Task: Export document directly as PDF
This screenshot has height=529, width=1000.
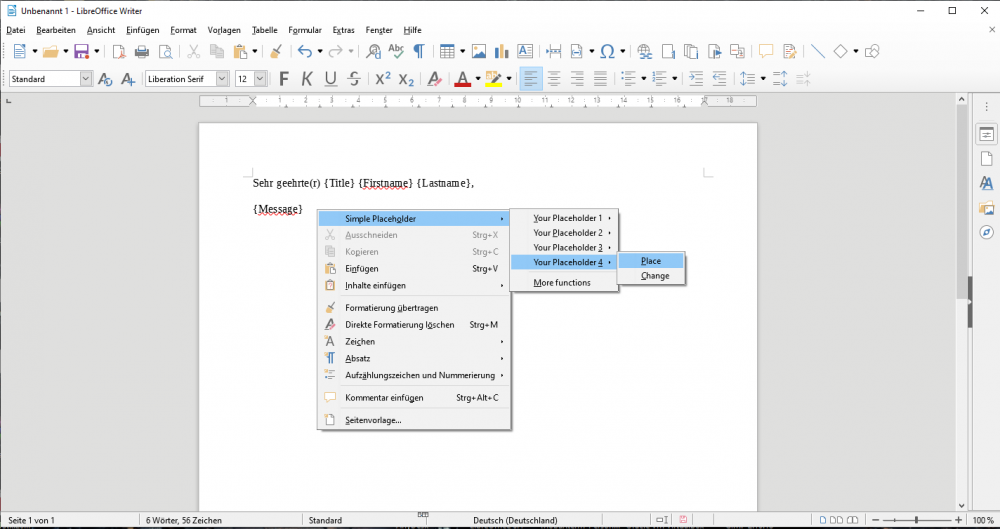Action: [x=119, y=52]
